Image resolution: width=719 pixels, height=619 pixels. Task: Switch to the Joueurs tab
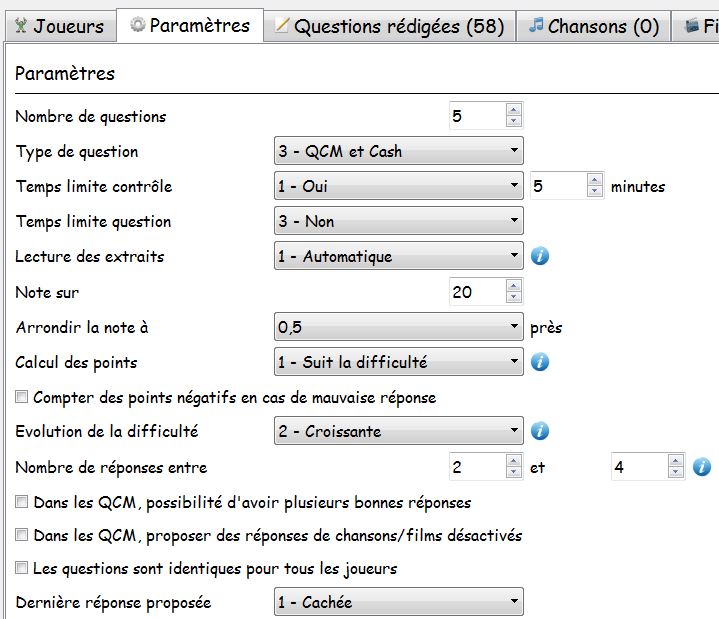[x=58, y=26]
